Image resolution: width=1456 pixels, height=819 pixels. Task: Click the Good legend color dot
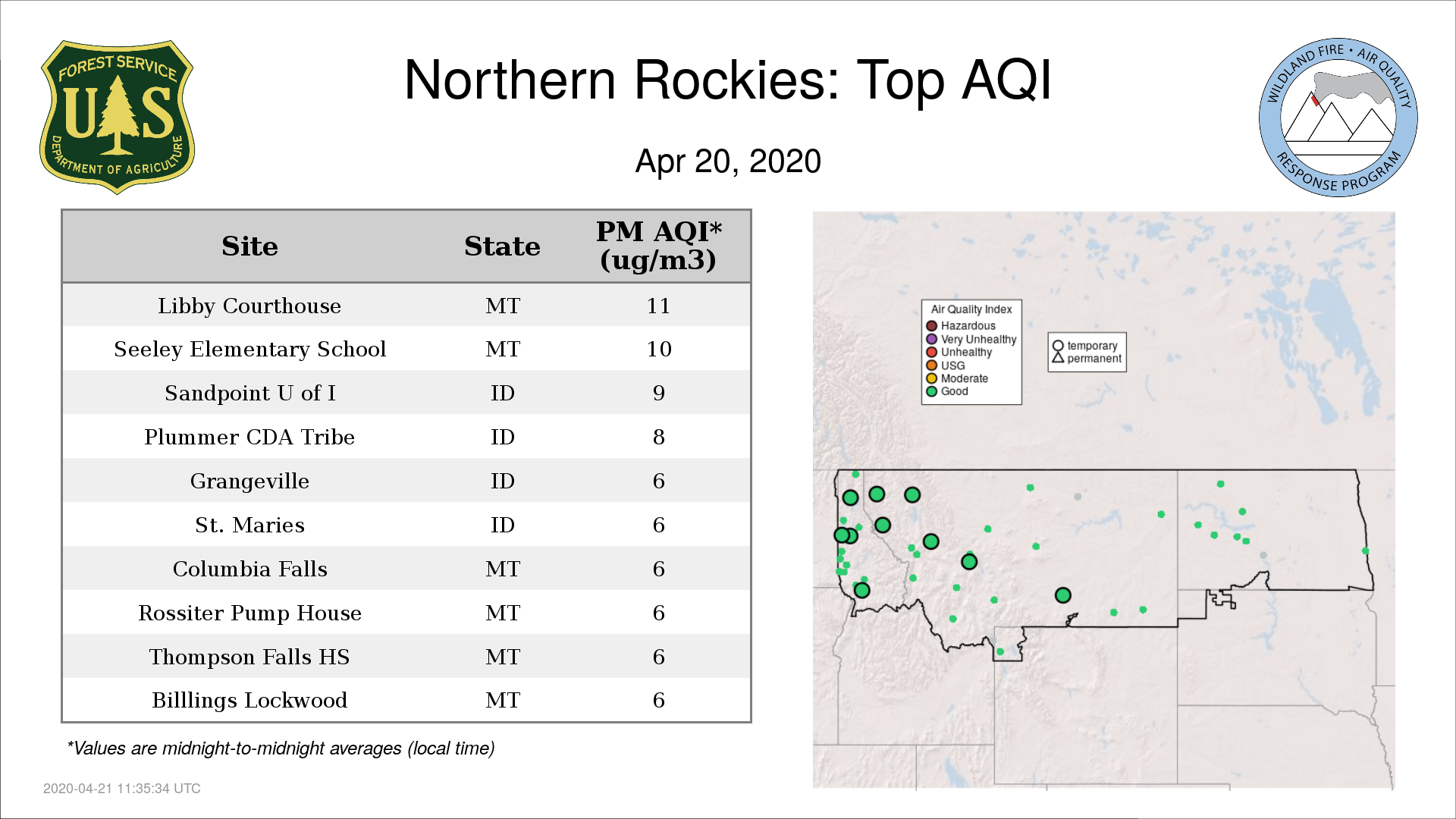pyautogui.click(x=932, y=391)
